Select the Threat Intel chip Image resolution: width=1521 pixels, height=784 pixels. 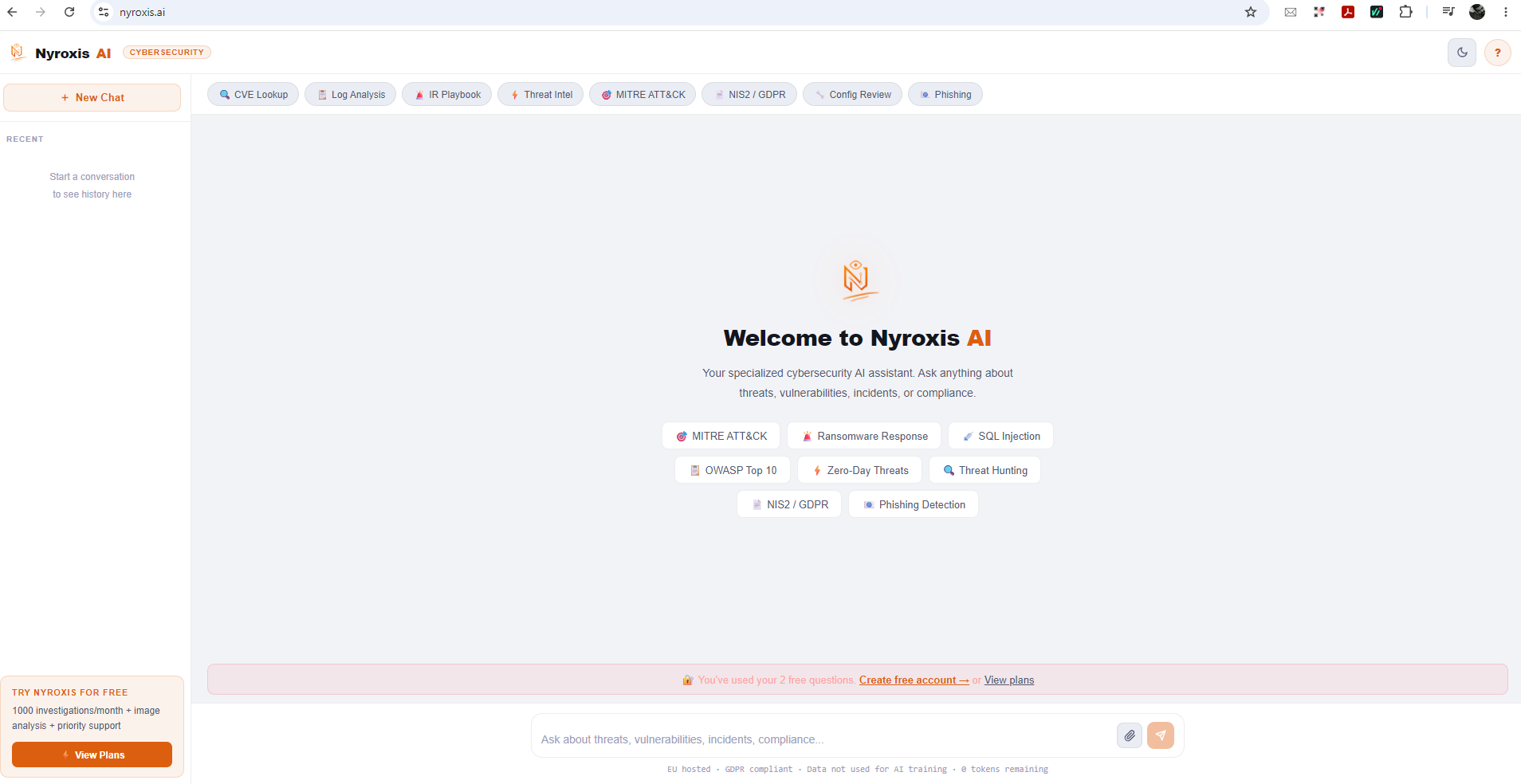[x=540, y=94]
